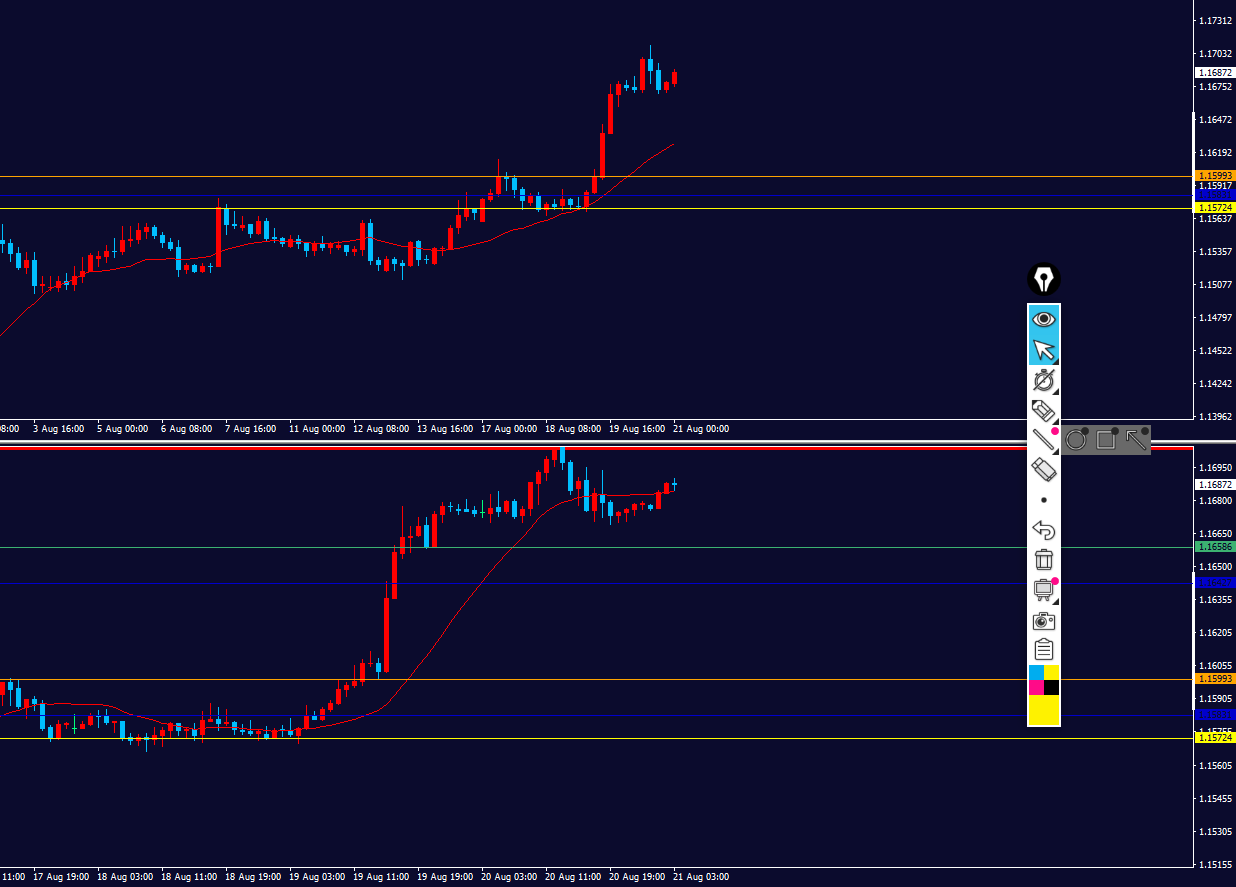Pick the small yellow color swatch

[x=1052, y=672]
